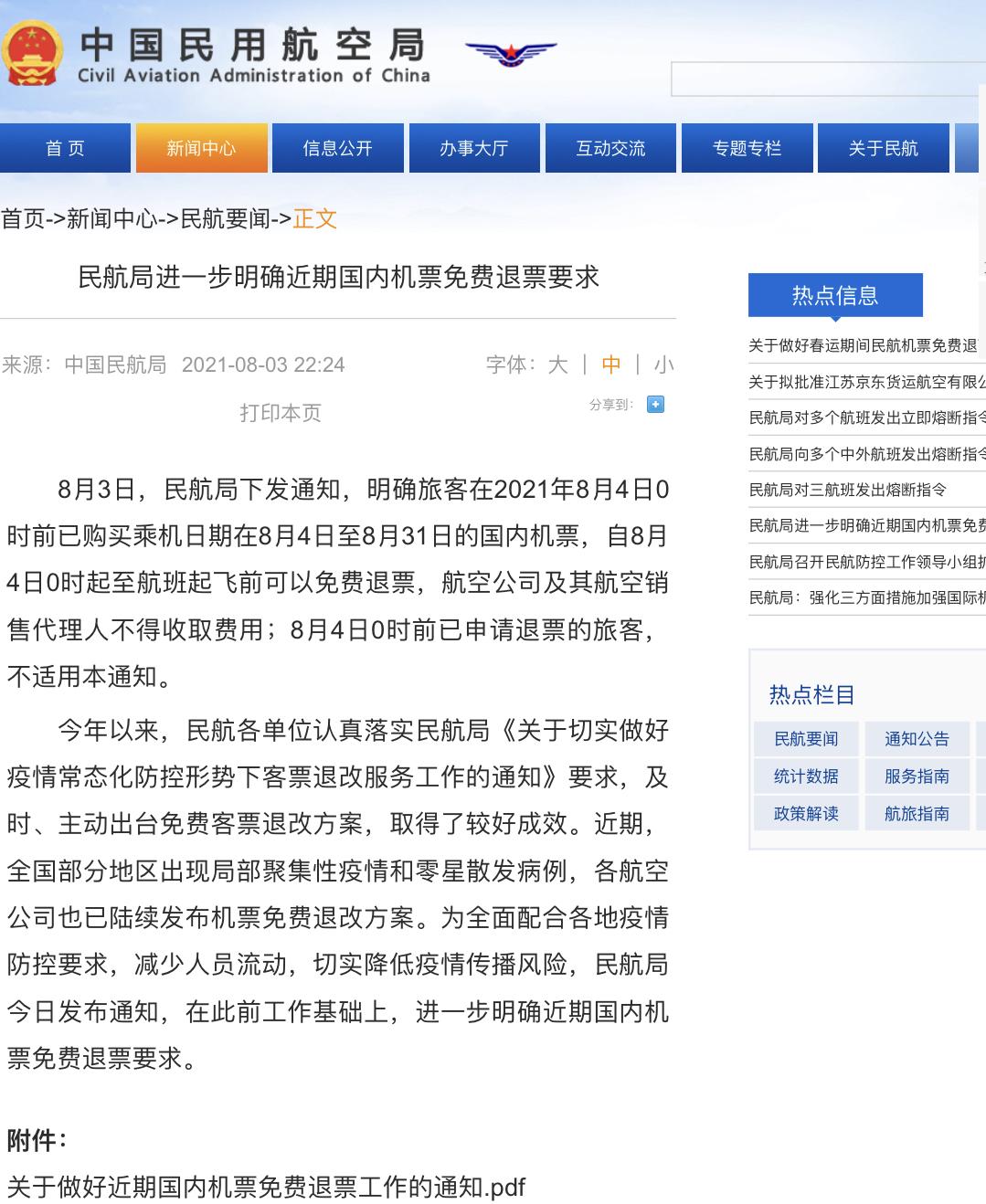Viewport: 986px width, 1204px height.
Task: Select large font size 大
Action: (558, 364)
